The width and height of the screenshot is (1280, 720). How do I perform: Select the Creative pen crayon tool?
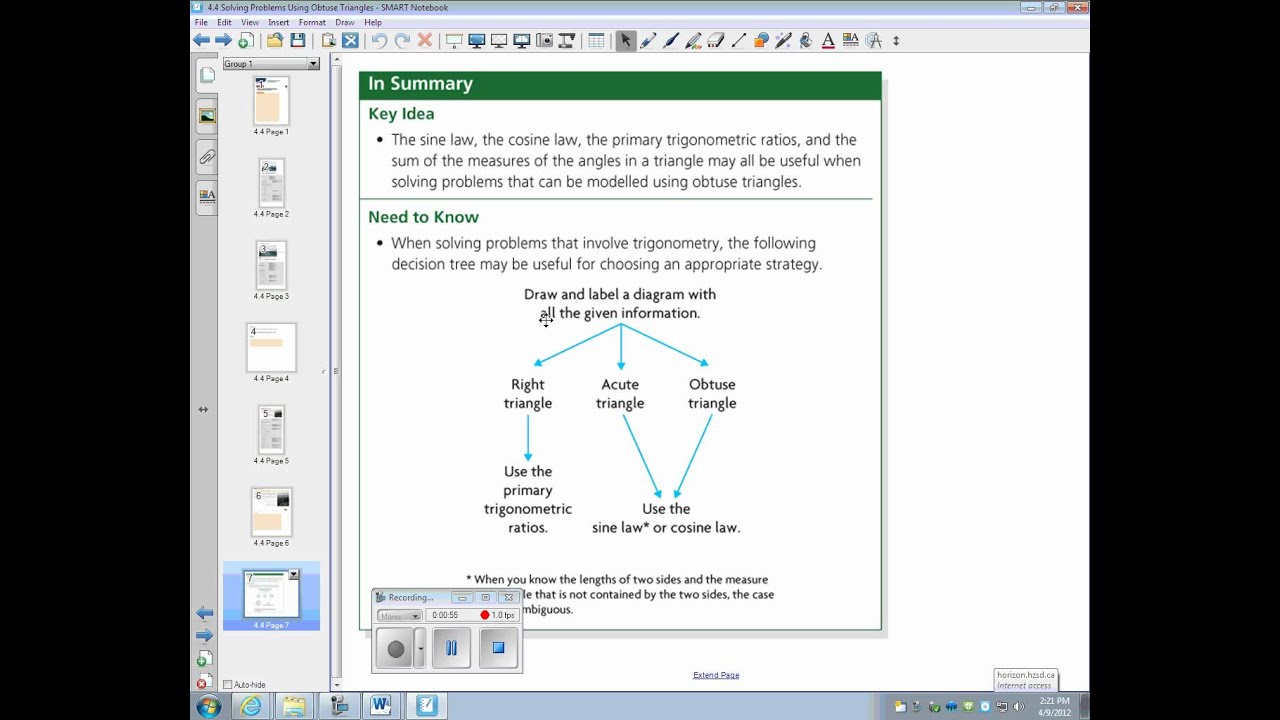pyautogui.click(x=693, y=40)
